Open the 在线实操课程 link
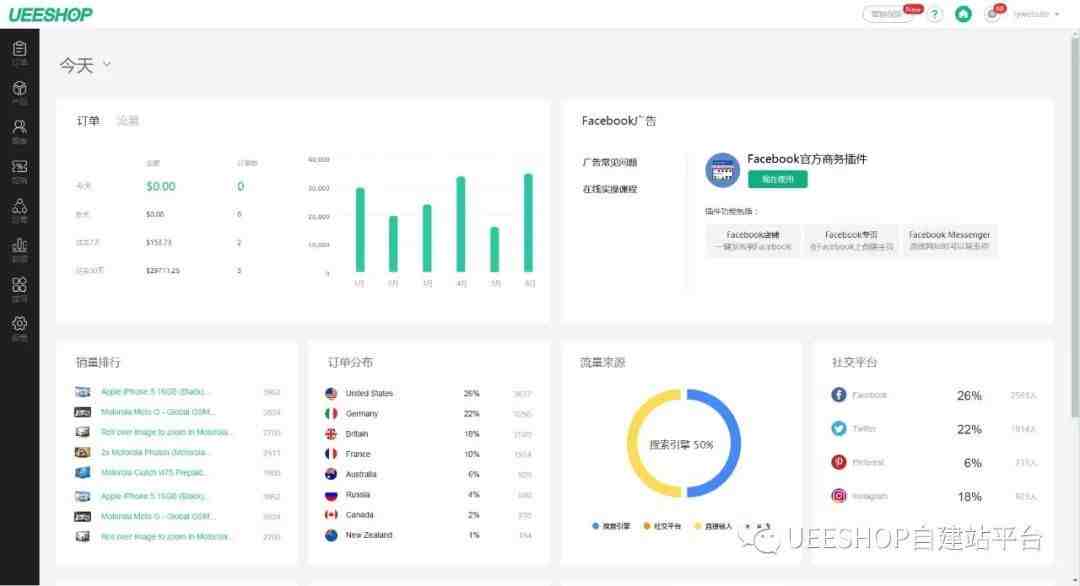 coord(610,189)
